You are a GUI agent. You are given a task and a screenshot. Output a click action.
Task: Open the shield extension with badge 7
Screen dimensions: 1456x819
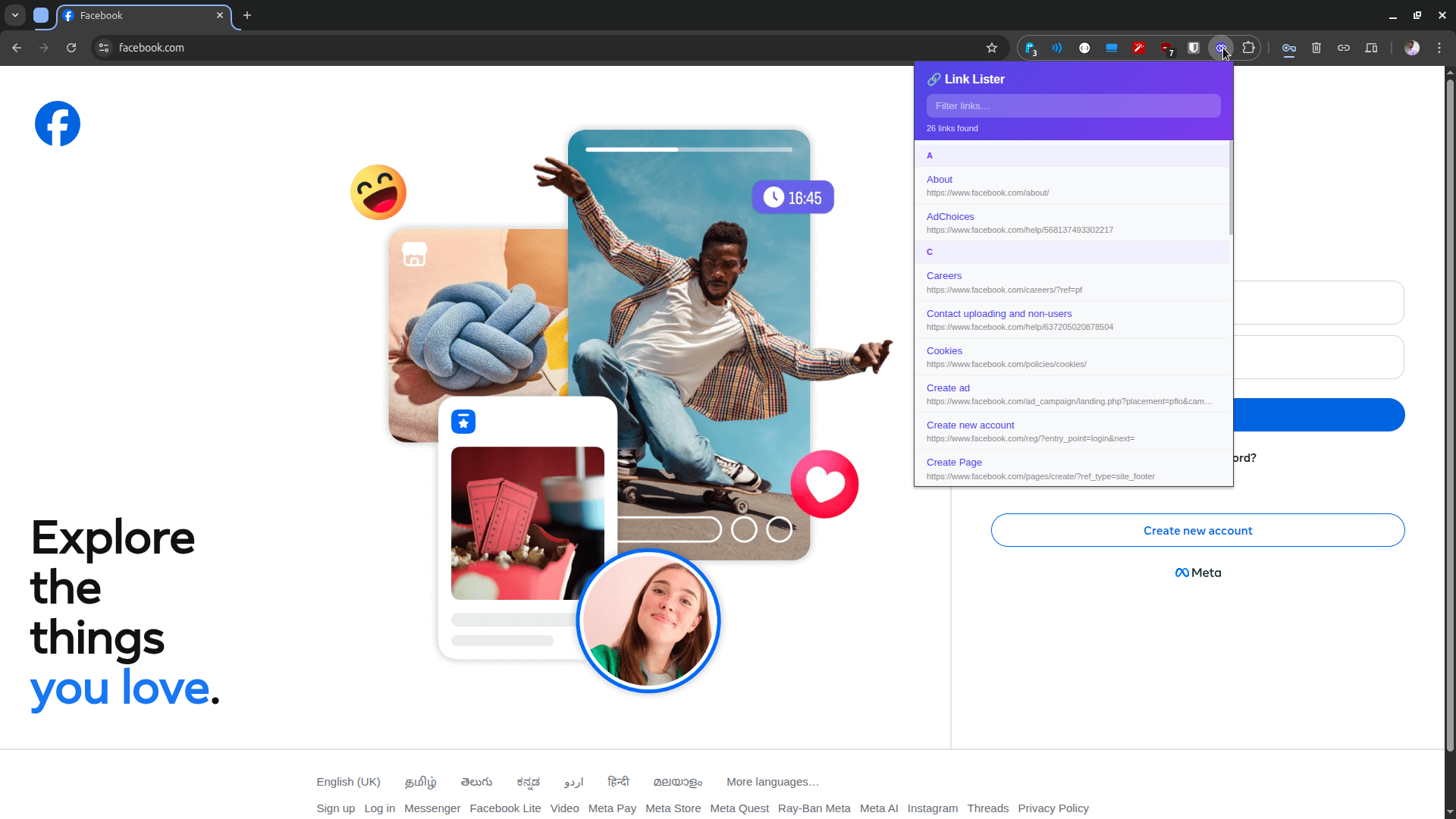1166,47
